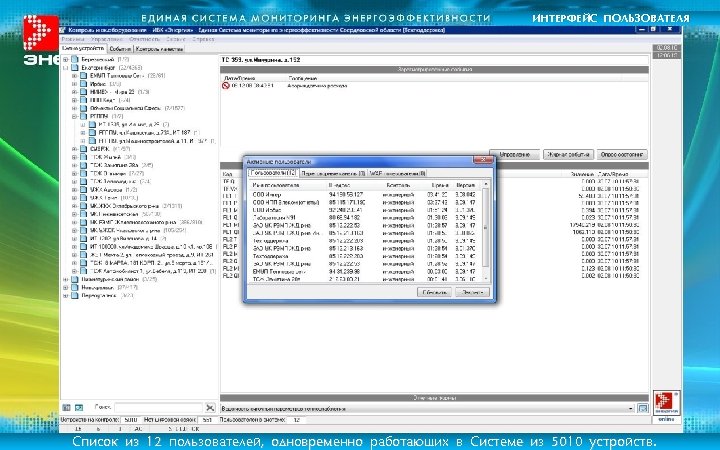720x450 pixels.
Task: Click the IP-адрес column header
Action: 340,185
